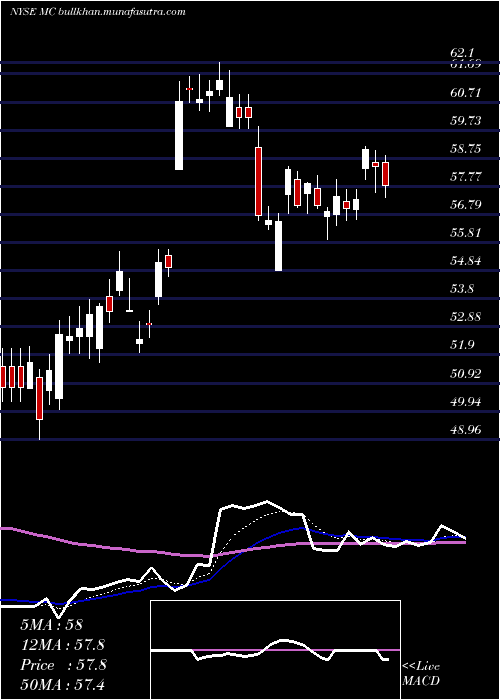Image resolution: width=500 pixels, height=700 pixels.
Task: Click the last red candlestick on the right
Action: coord(386,174)
